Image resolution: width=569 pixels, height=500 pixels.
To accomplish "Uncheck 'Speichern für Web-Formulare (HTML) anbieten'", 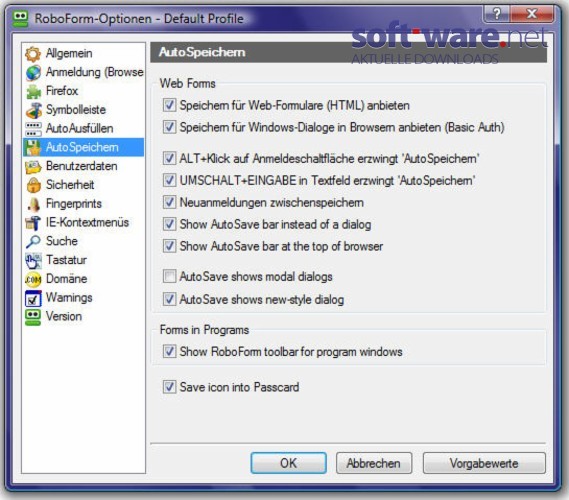I will (169, 105).
